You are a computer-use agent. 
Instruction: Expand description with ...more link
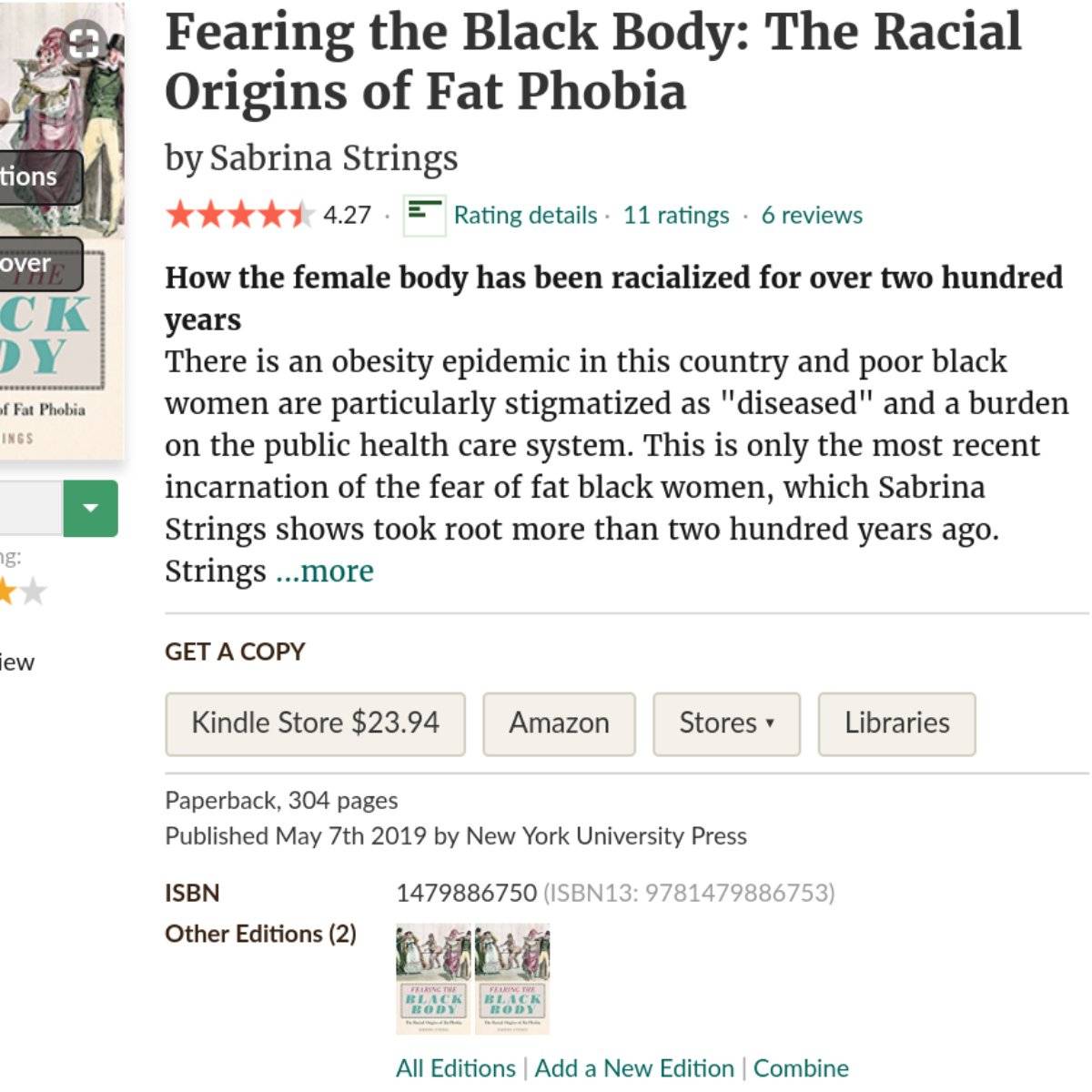pos(324,571)
